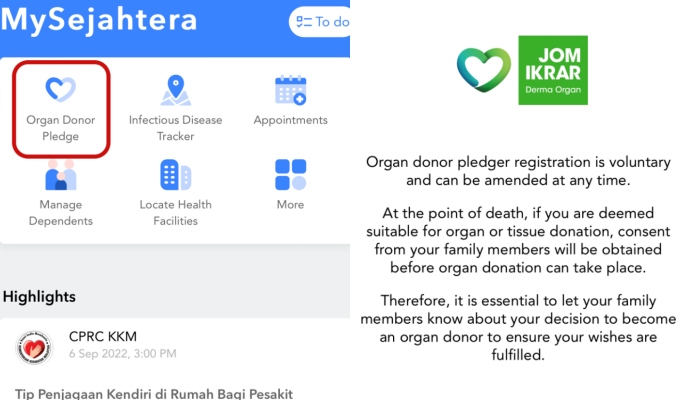700x400 pixels.
Task: Click the CPRC KKM profile avatar
Action: pos(34,346)
